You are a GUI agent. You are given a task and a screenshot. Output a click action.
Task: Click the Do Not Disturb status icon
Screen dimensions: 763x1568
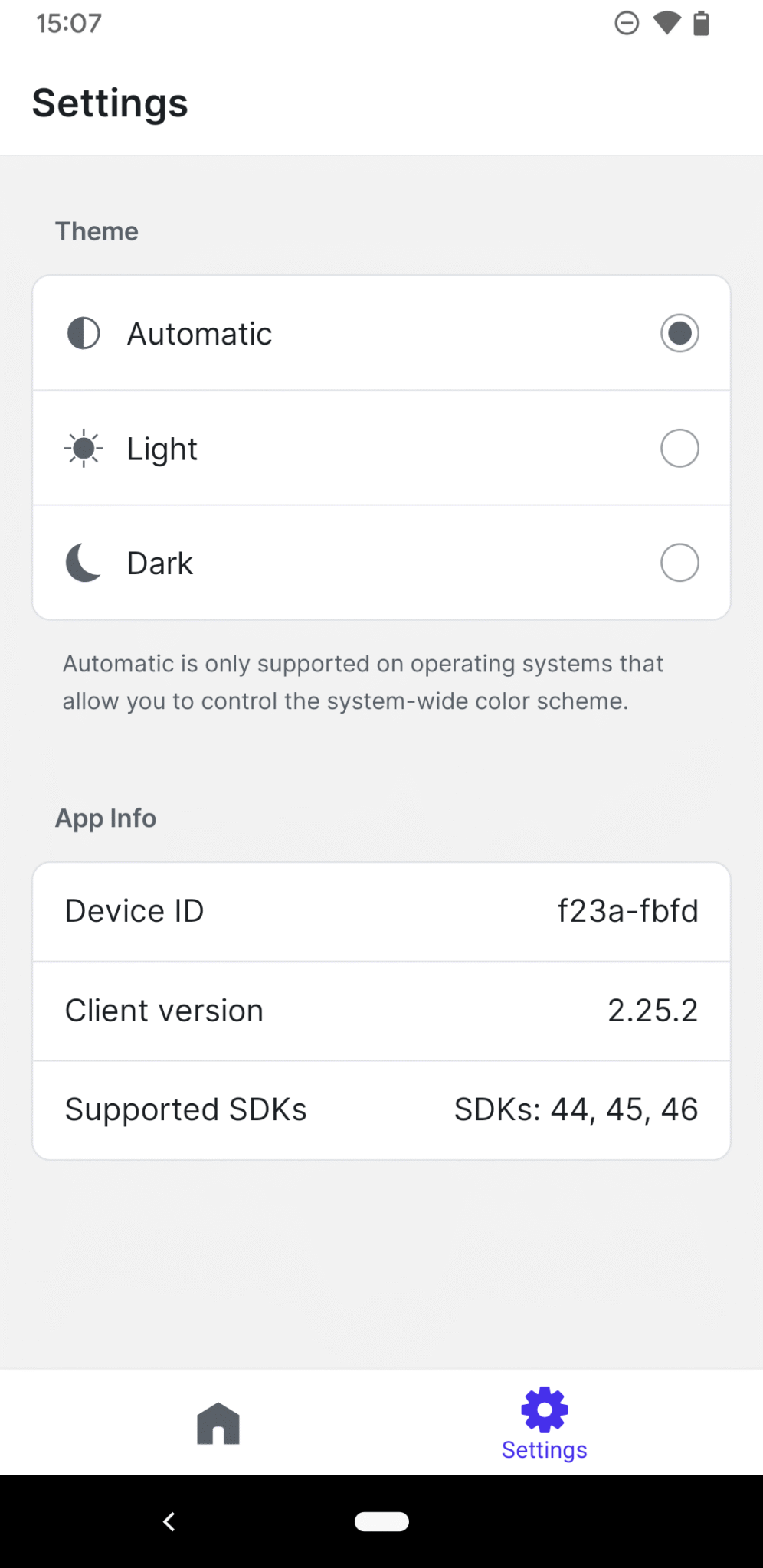627,23
